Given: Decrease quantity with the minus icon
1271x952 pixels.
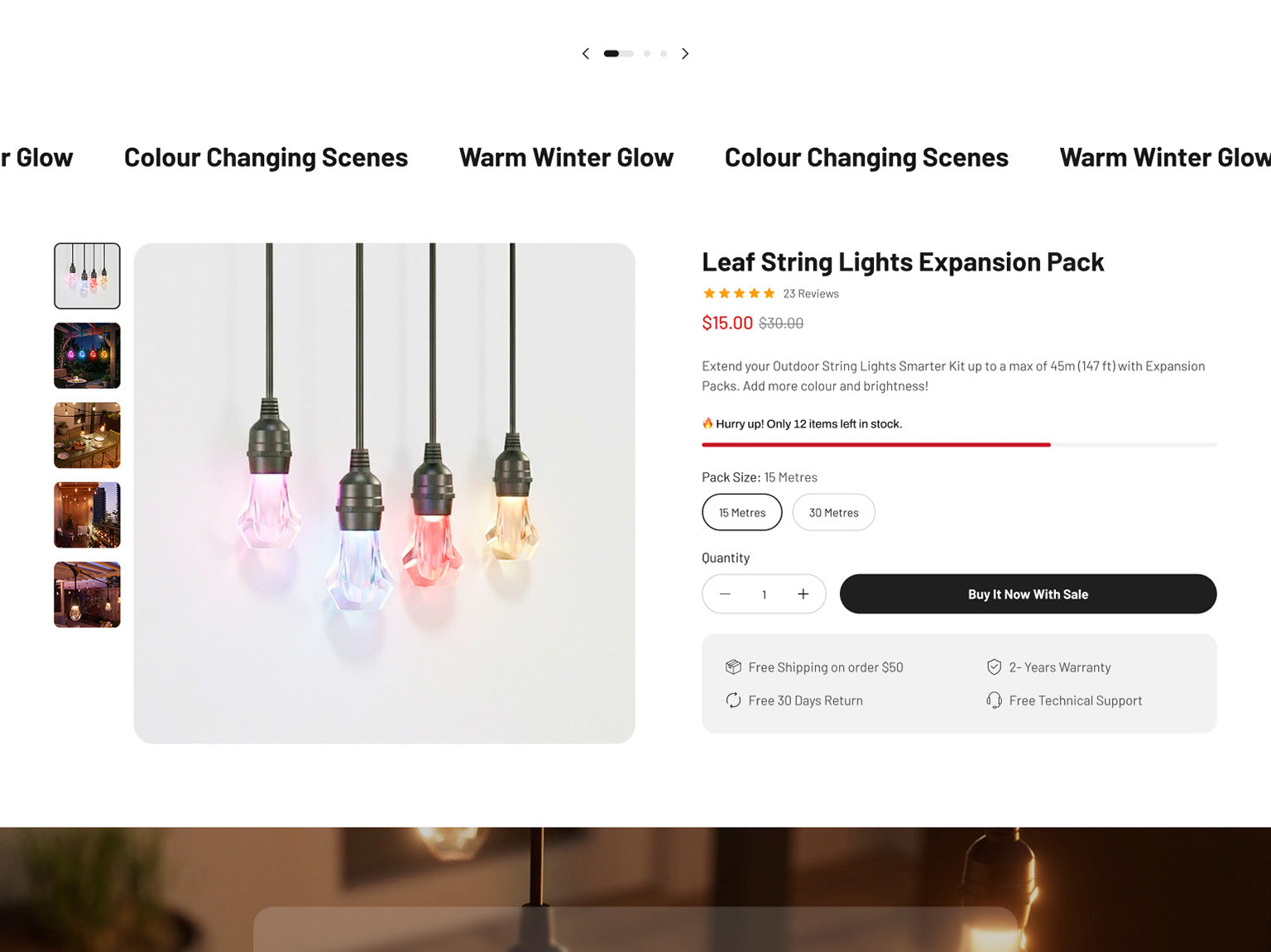Looking at the screenshot, I should click(x=725, y=594).
